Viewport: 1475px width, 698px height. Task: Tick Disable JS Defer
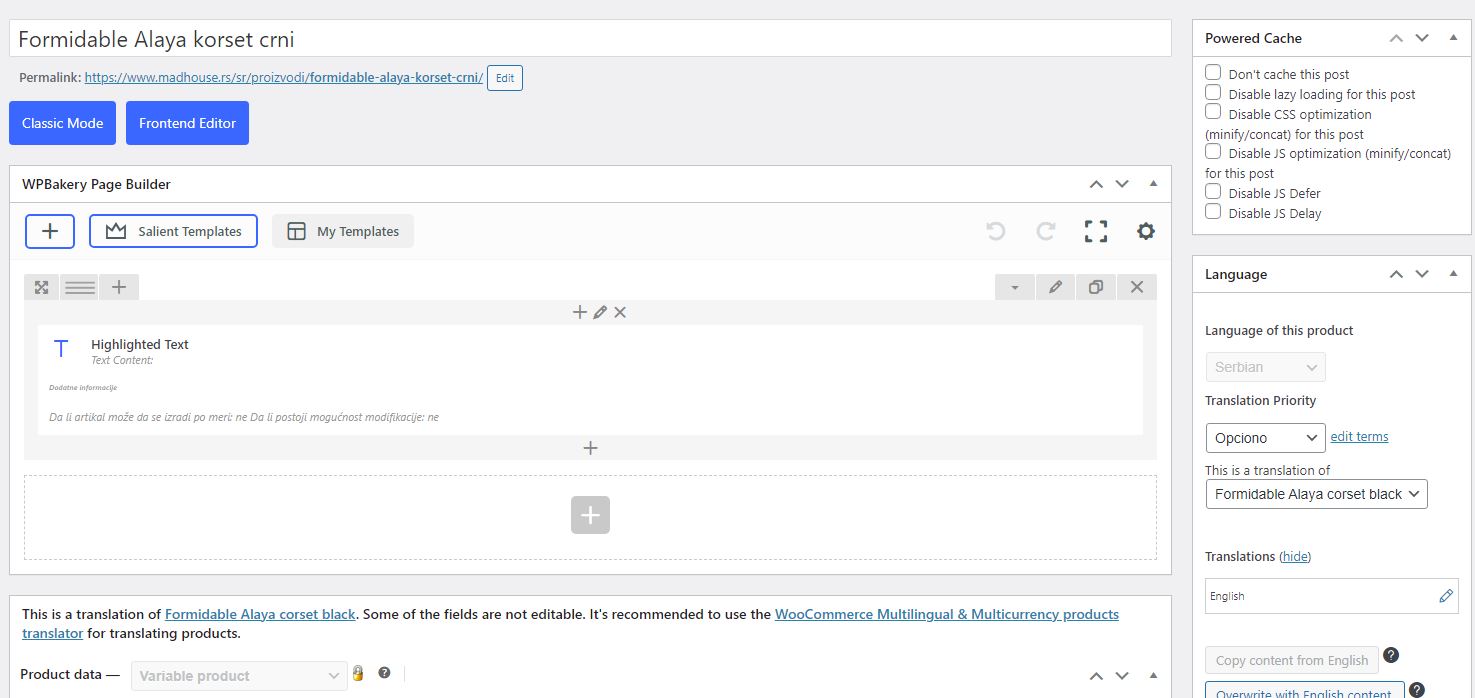click(1213, 191)
